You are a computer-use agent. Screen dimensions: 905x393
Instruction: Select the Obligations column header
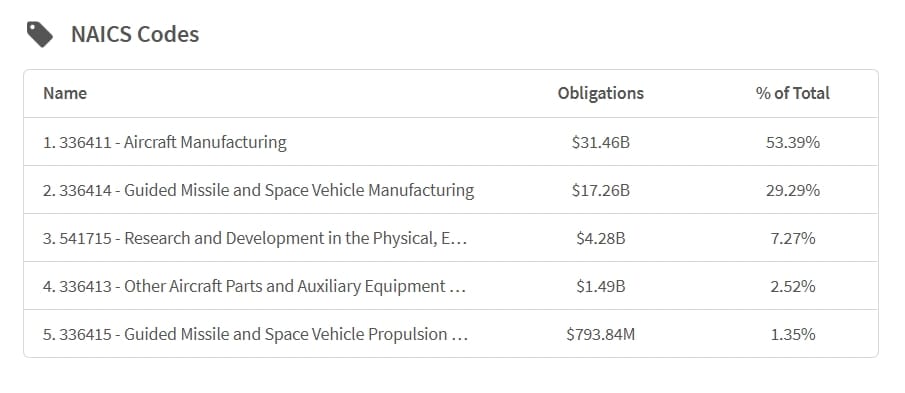click(601, 93)
